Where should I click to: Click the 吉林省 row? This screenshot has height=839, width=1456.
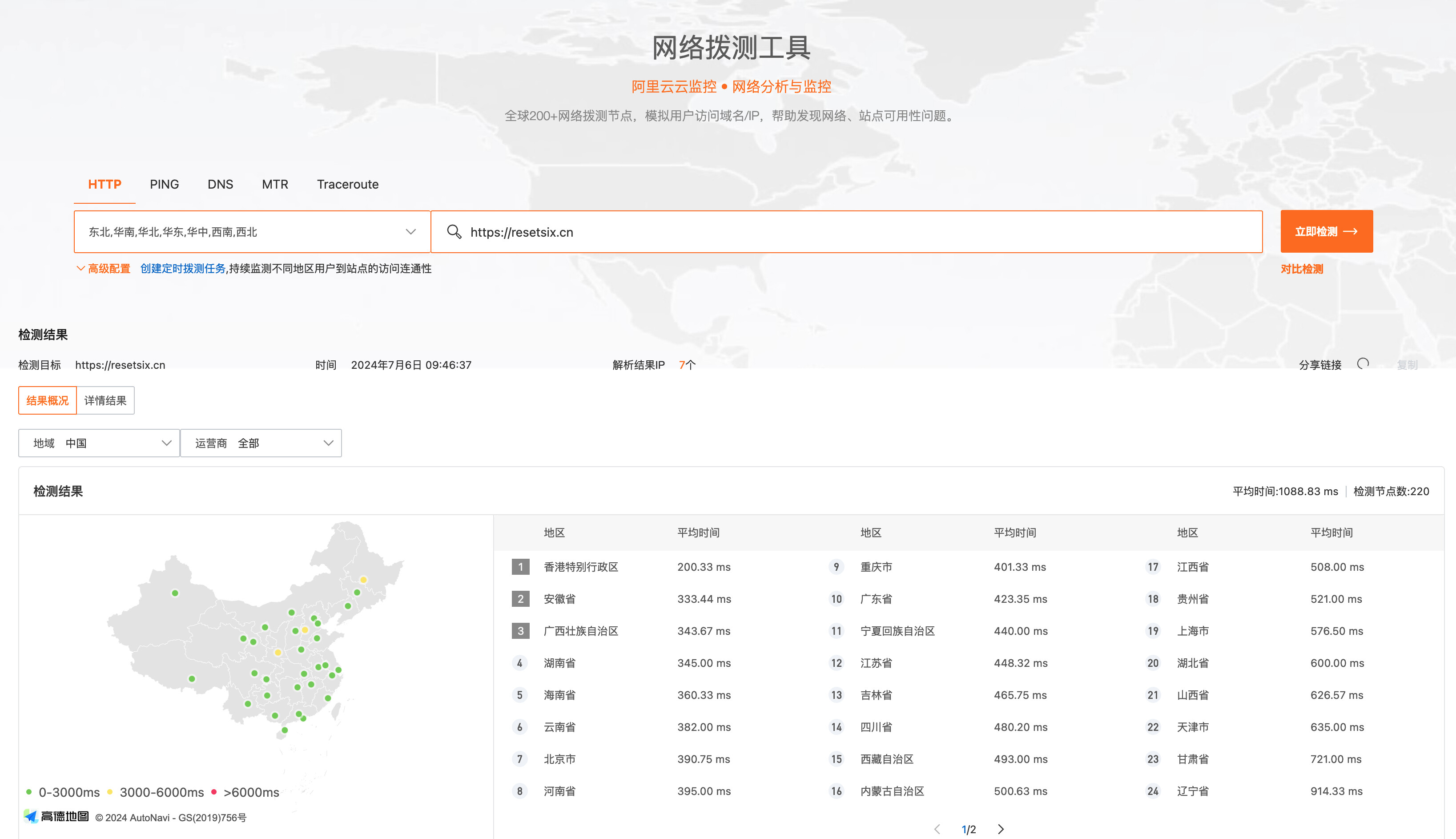(x=969, y=694)
